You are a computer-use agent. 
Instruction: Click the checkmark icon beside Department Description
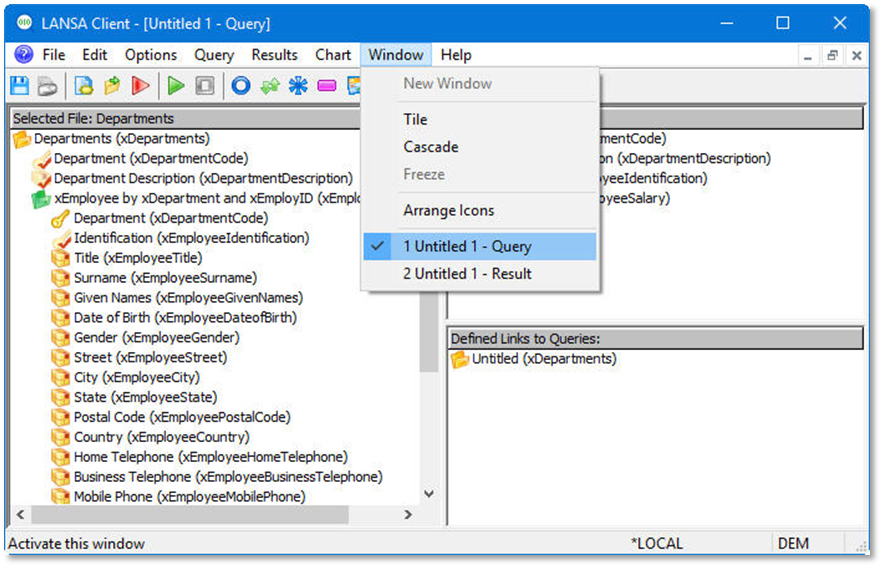(42, 179)
